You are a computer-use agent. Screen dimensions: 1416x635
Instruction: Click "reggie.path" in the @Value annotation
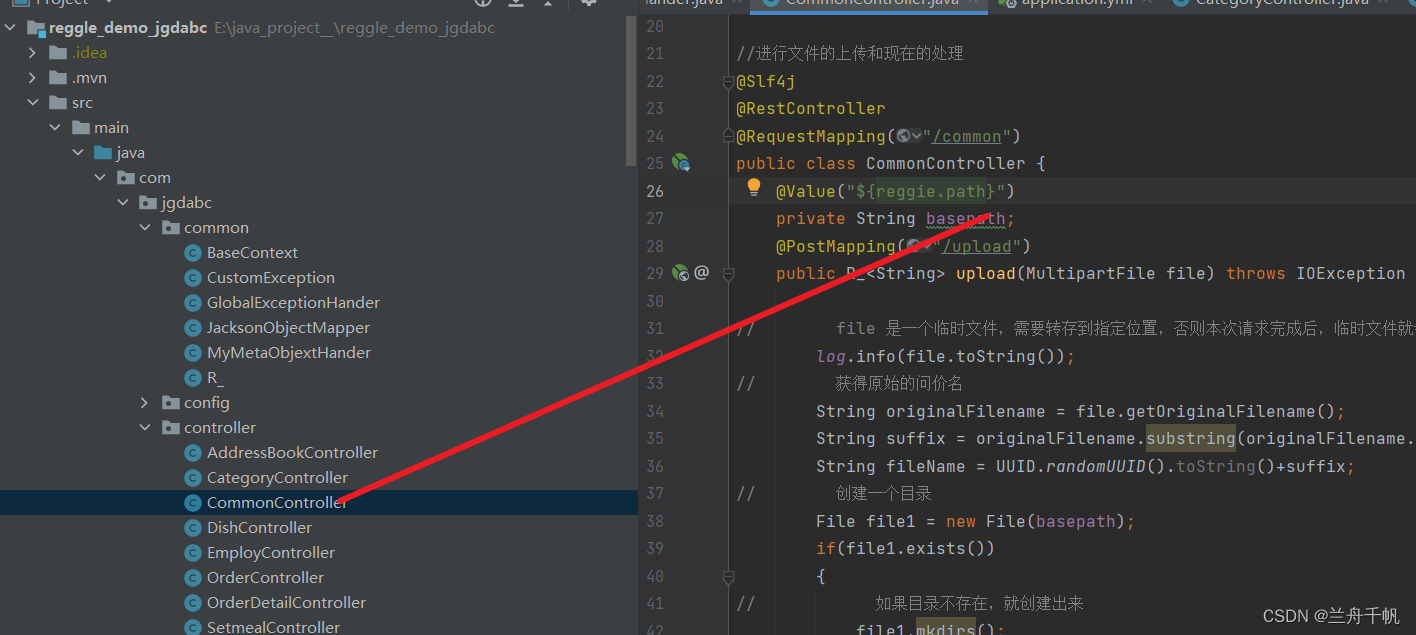[x=931, y=191]
